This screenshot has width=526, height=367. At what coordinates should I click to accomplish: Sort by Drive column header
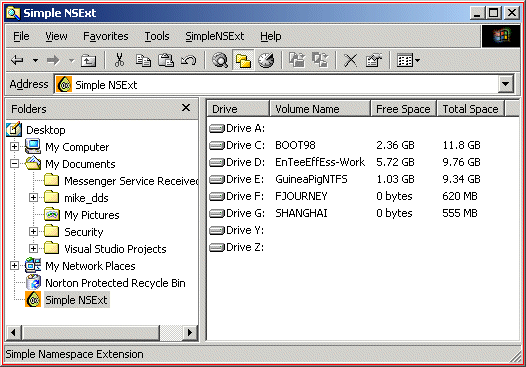click(238, 109)
